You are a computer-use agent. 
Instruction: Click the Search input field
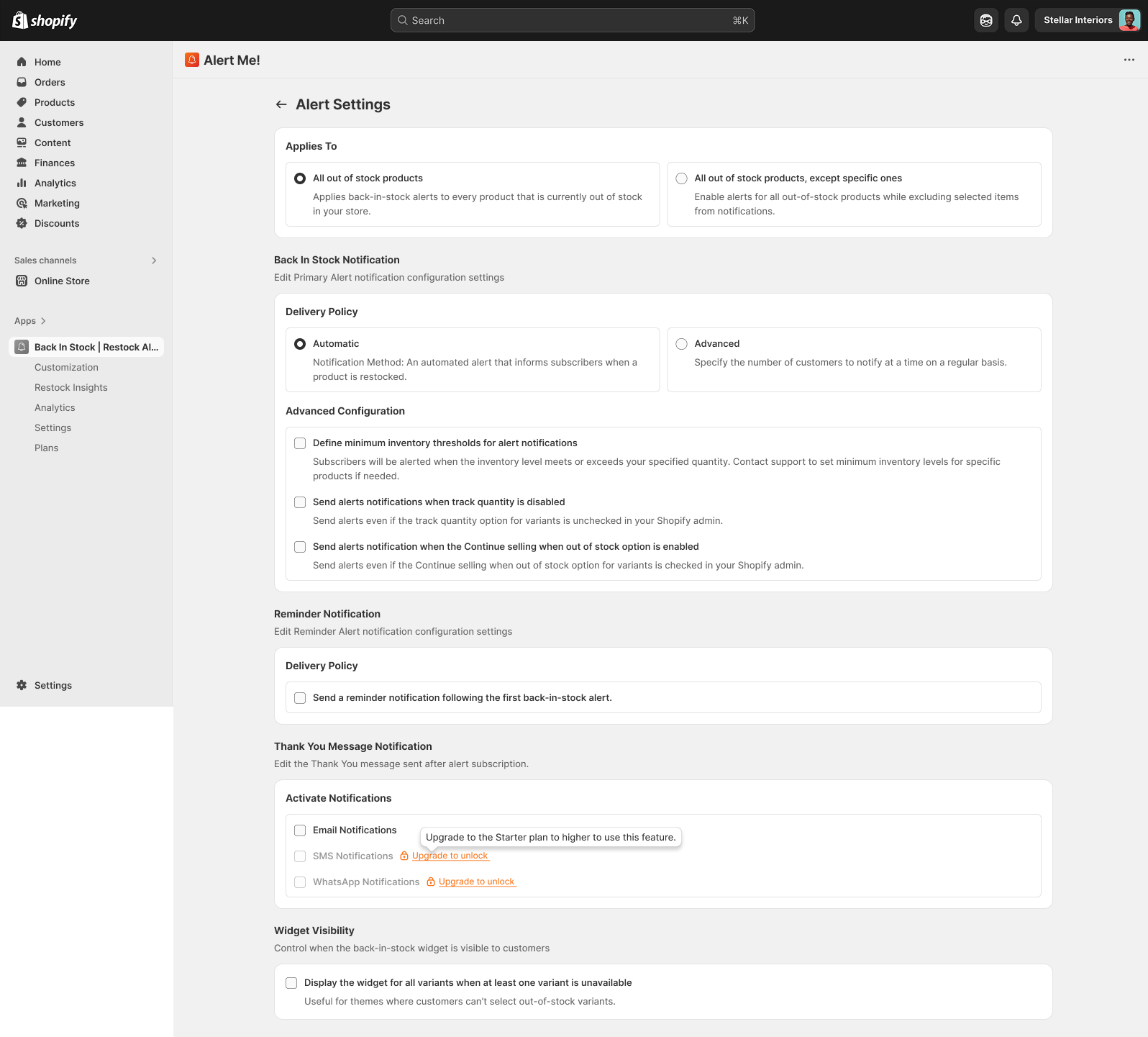click(x=573, y=20)
